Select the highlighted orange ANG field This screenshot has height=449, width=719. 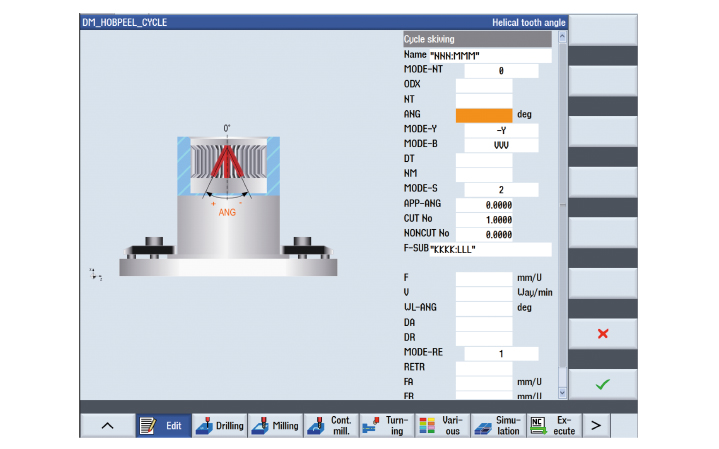(483, 115)
